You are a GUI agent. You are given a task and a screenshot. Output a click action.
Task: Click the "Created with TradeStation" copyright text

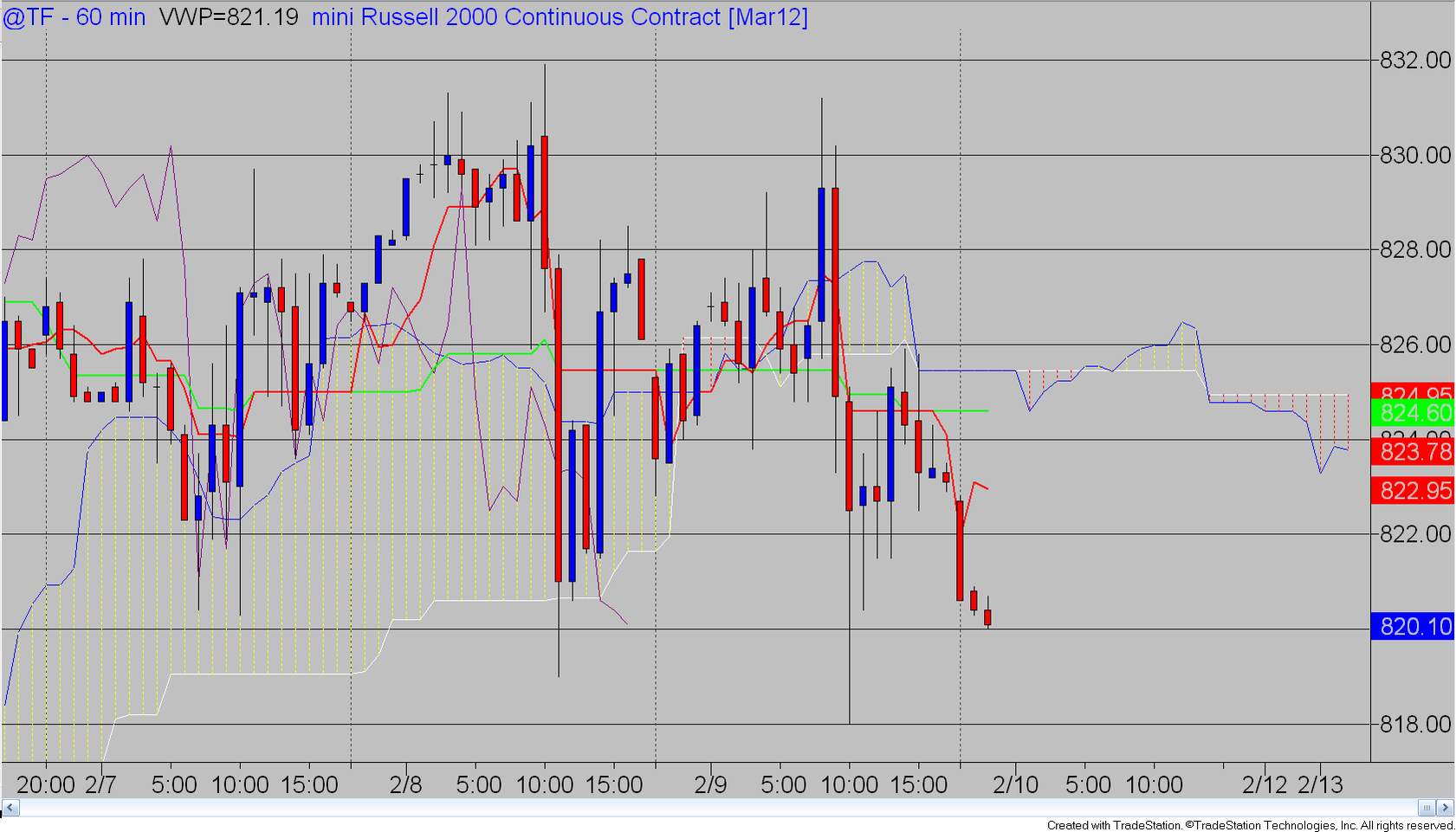coord(1250,825)
